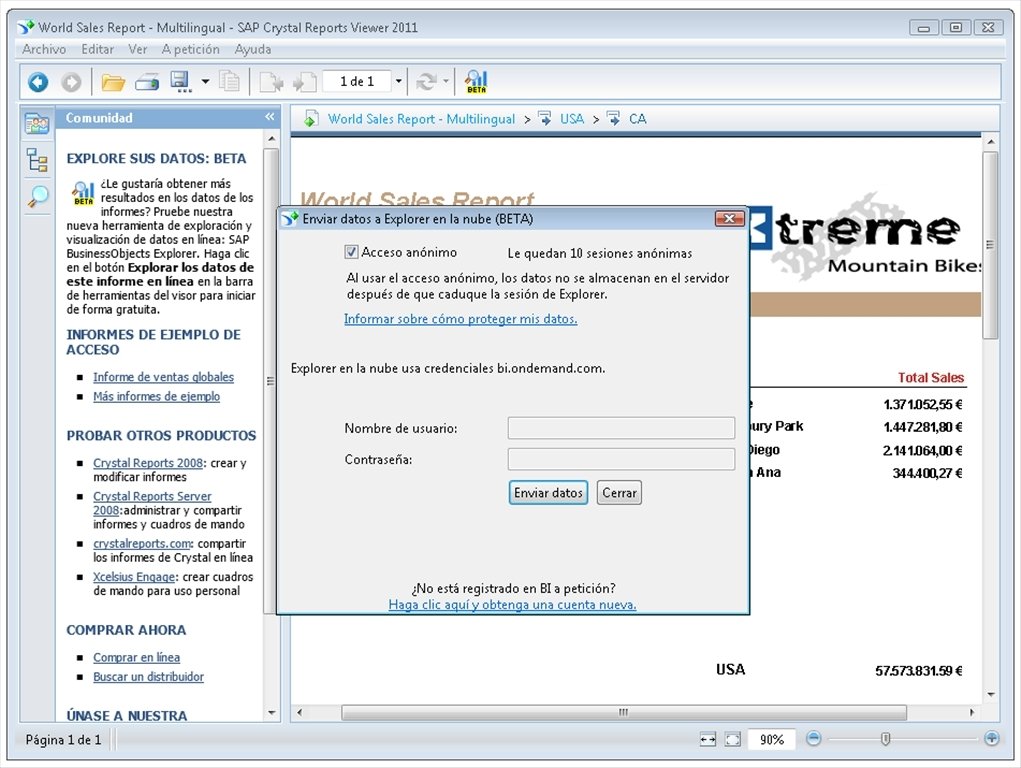The height and width of the screenshot is (768, 1021).
Task: Open the page number dropdown arrow
Action: (x=399, y=82)
